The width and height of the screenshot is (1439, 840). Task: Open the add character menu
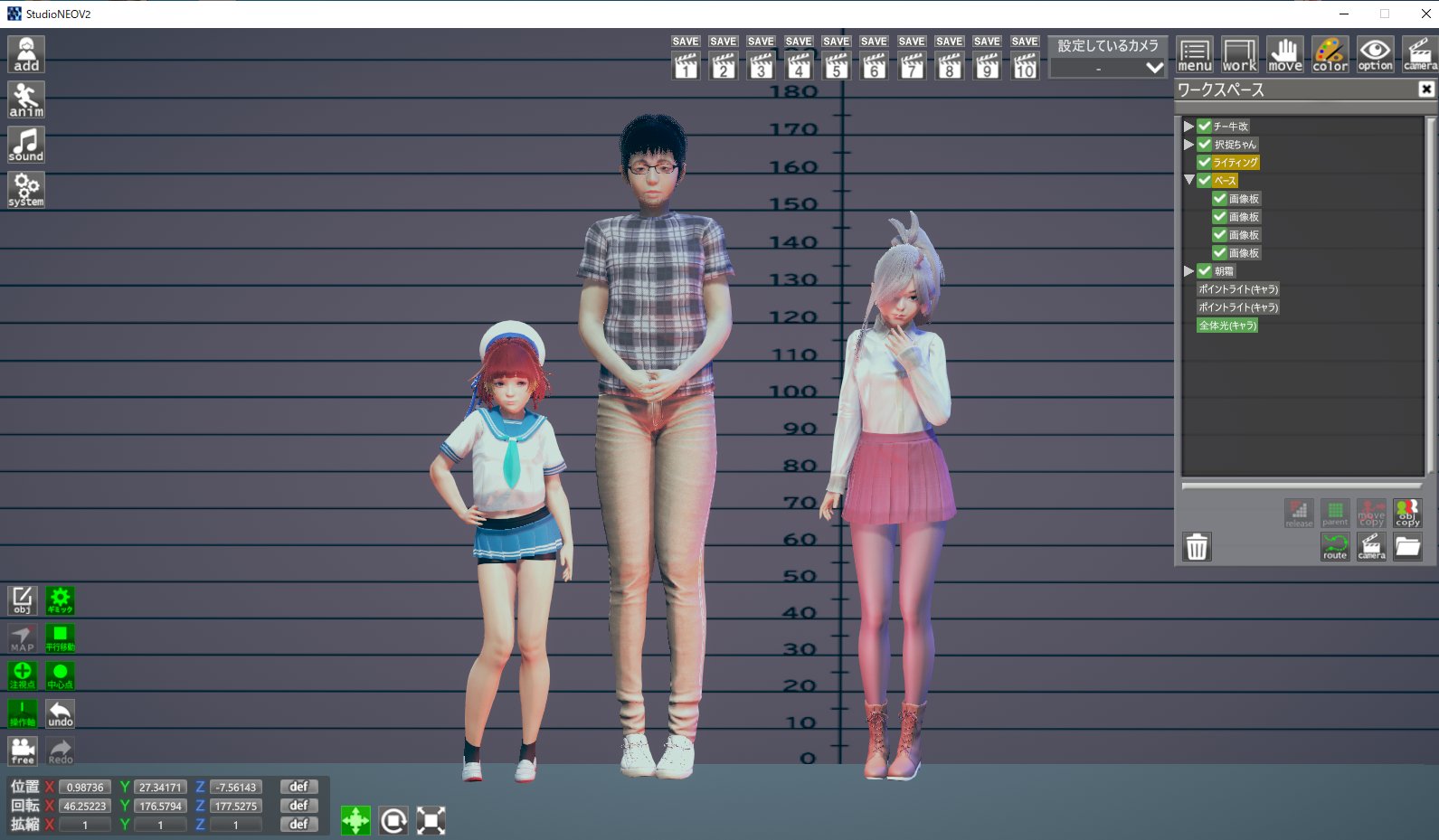(26, 54)
